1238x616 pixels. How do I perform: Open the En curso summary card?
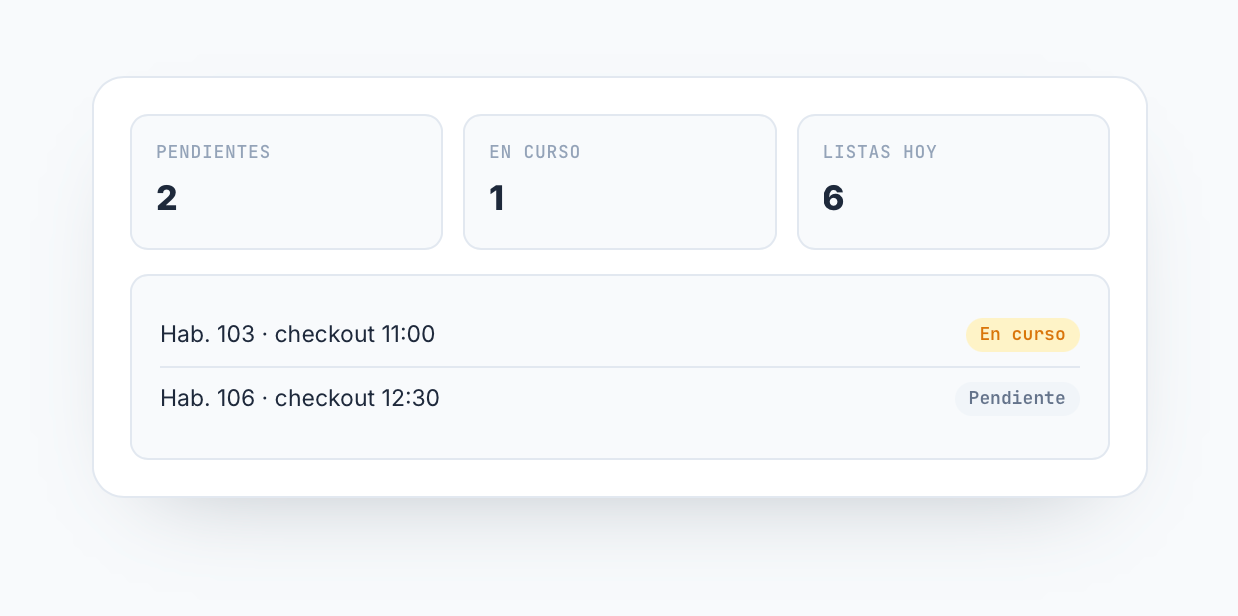click(620, 182)
